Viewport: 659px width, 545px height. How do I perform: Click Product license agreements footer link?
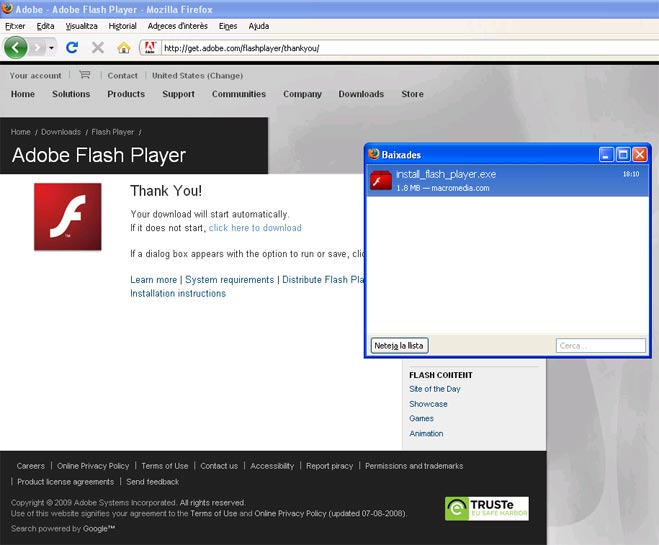coord(66,482)
